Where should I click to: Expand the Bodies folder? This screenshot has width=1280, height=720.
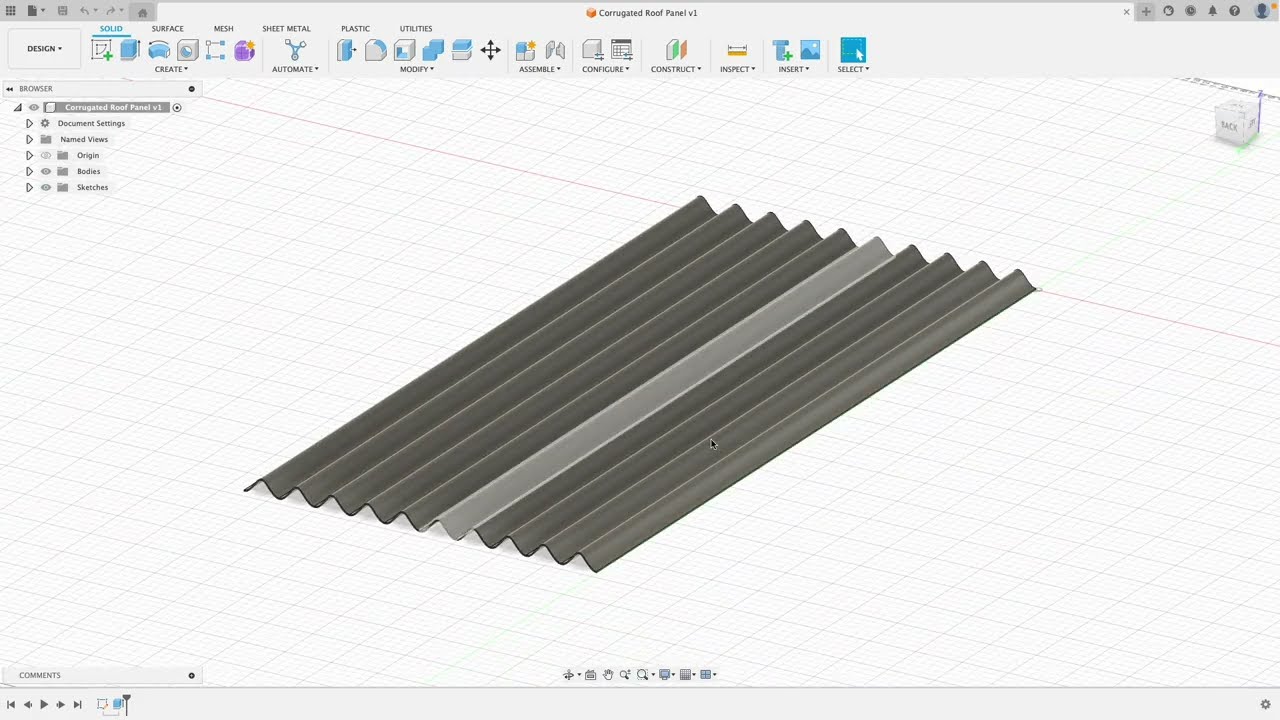tap(29, 171)
